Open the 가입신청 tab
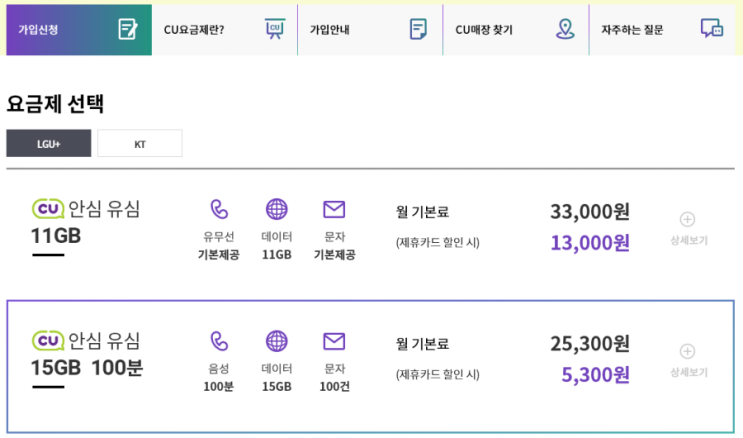Image resolution: width=743 pixels, height=438 pixels. pos(79,30)
